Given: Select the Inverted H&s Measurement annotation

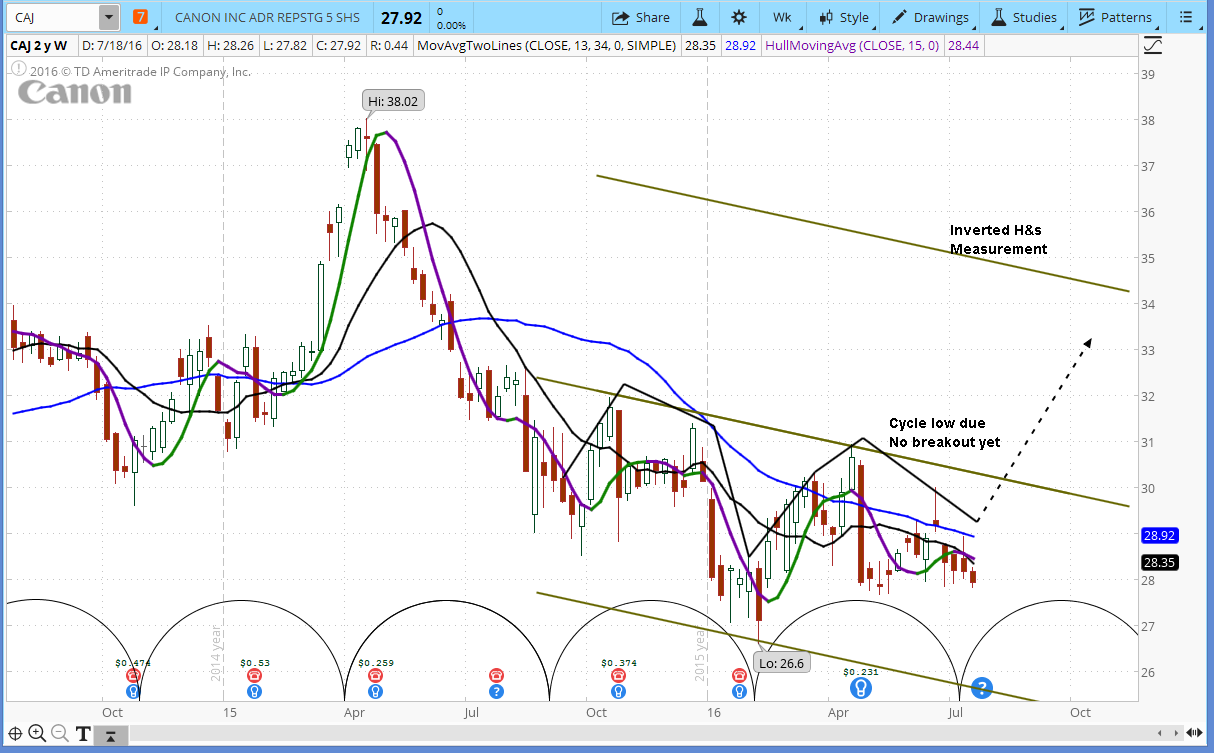Looking at the screenshot, I should (998, 239).
